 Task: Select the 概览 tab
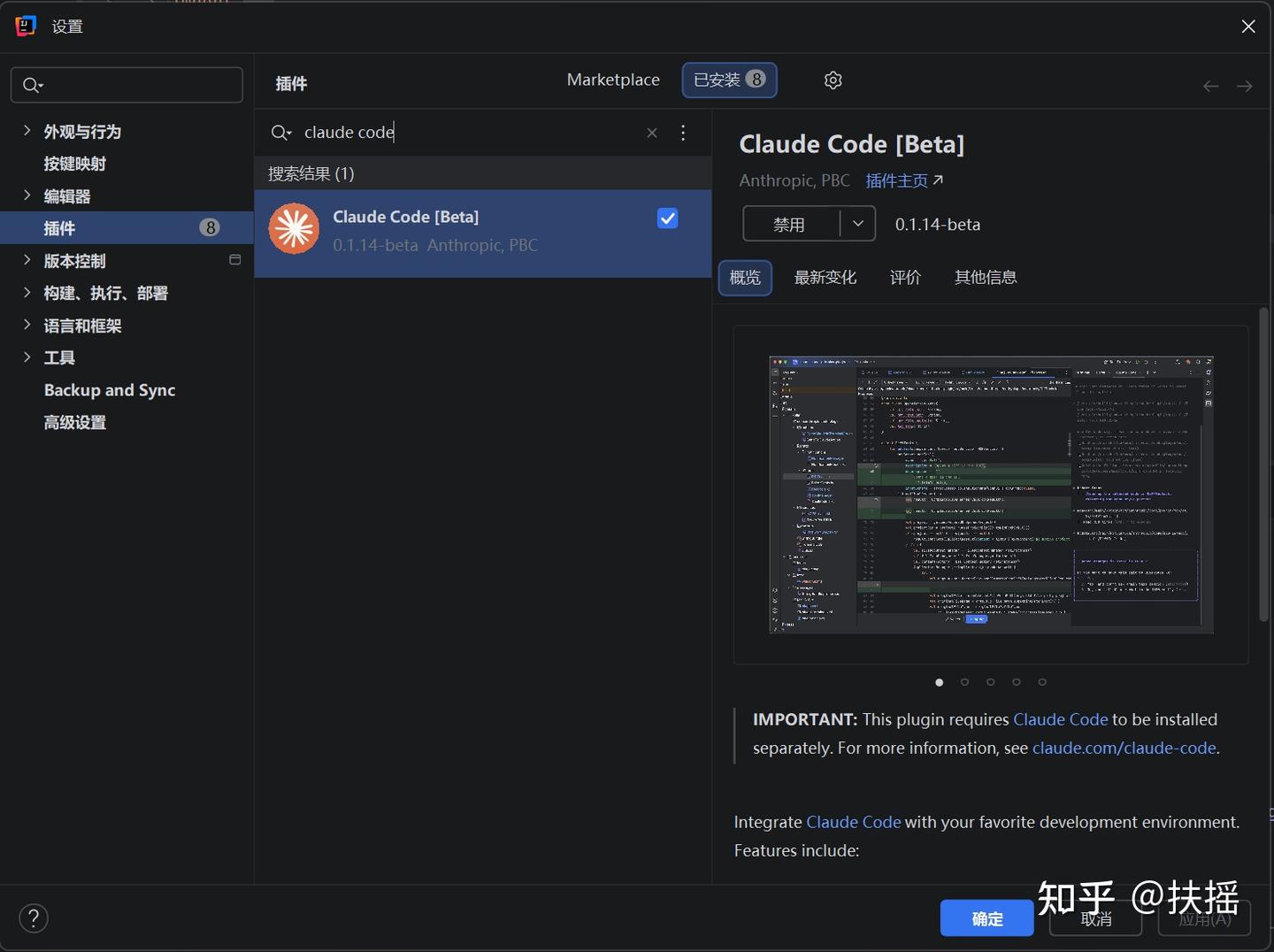click(x=745, y=278)
